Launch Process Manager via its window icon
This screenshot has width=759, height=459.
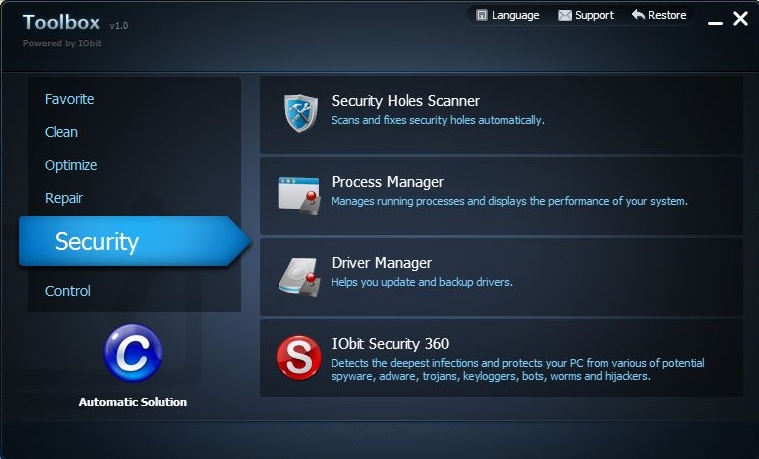[299, 196]
